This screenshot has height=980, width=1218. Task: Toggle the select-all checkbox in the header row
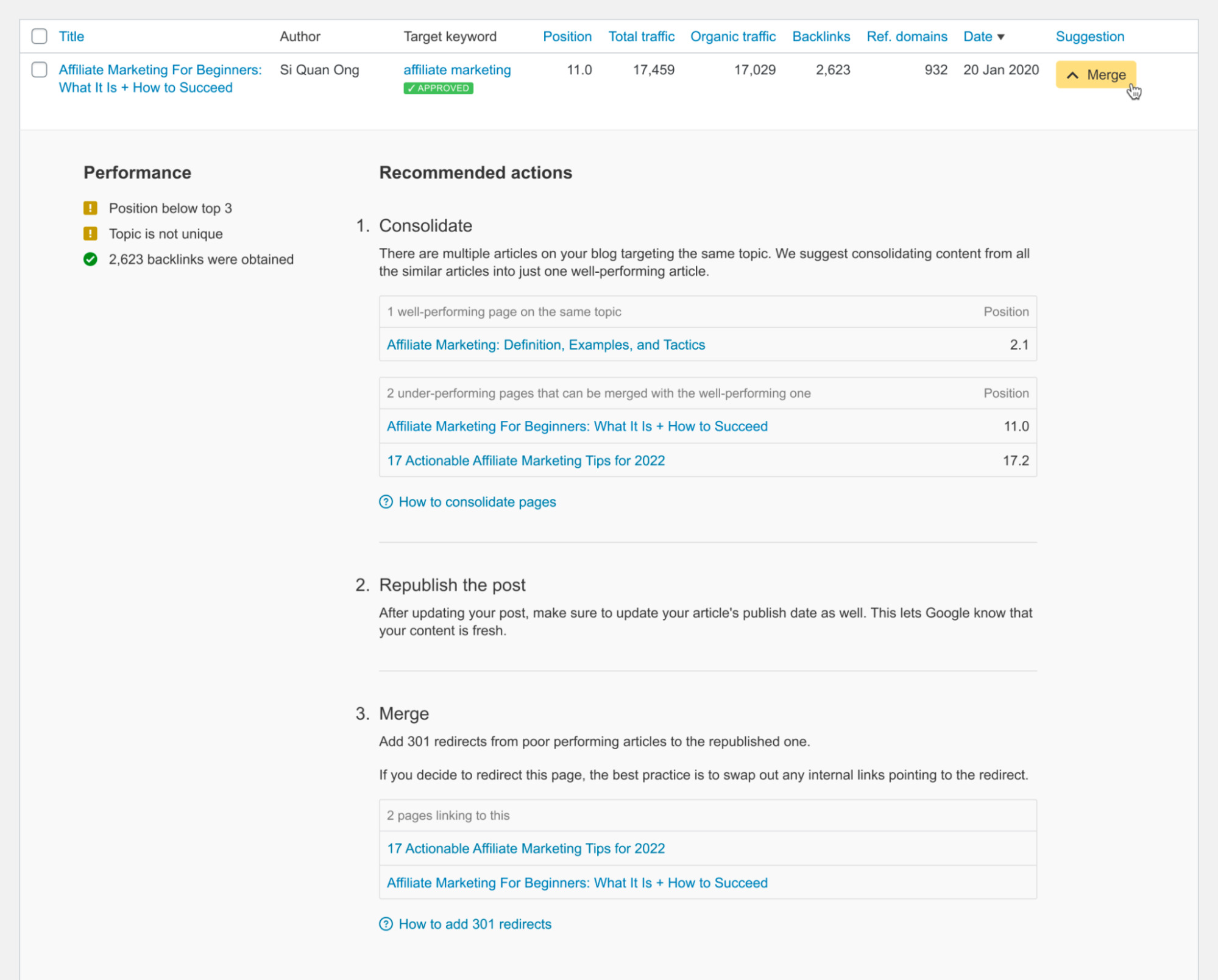(x=38, y=36)
